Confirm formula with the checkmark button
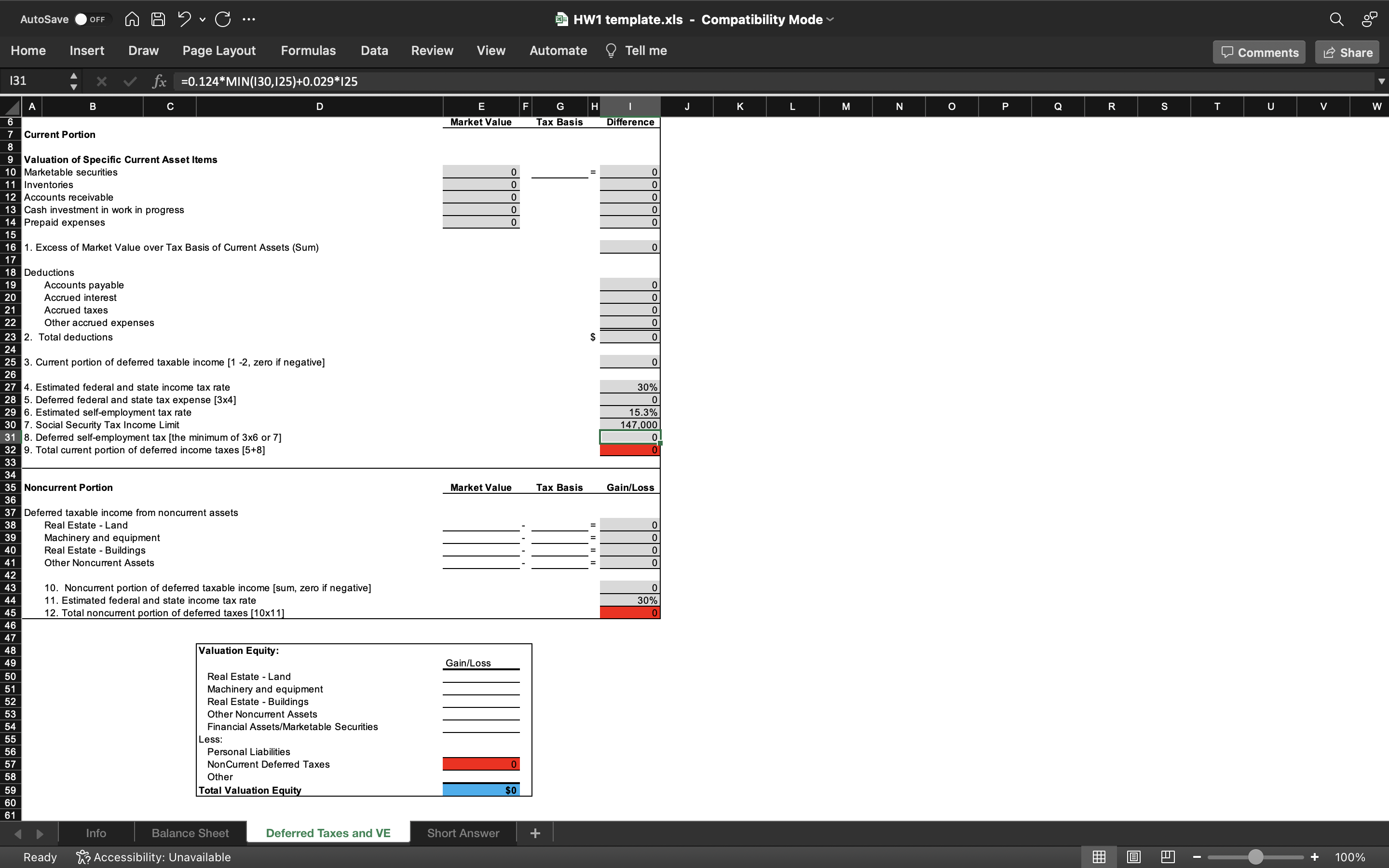 tap(130, 81)
